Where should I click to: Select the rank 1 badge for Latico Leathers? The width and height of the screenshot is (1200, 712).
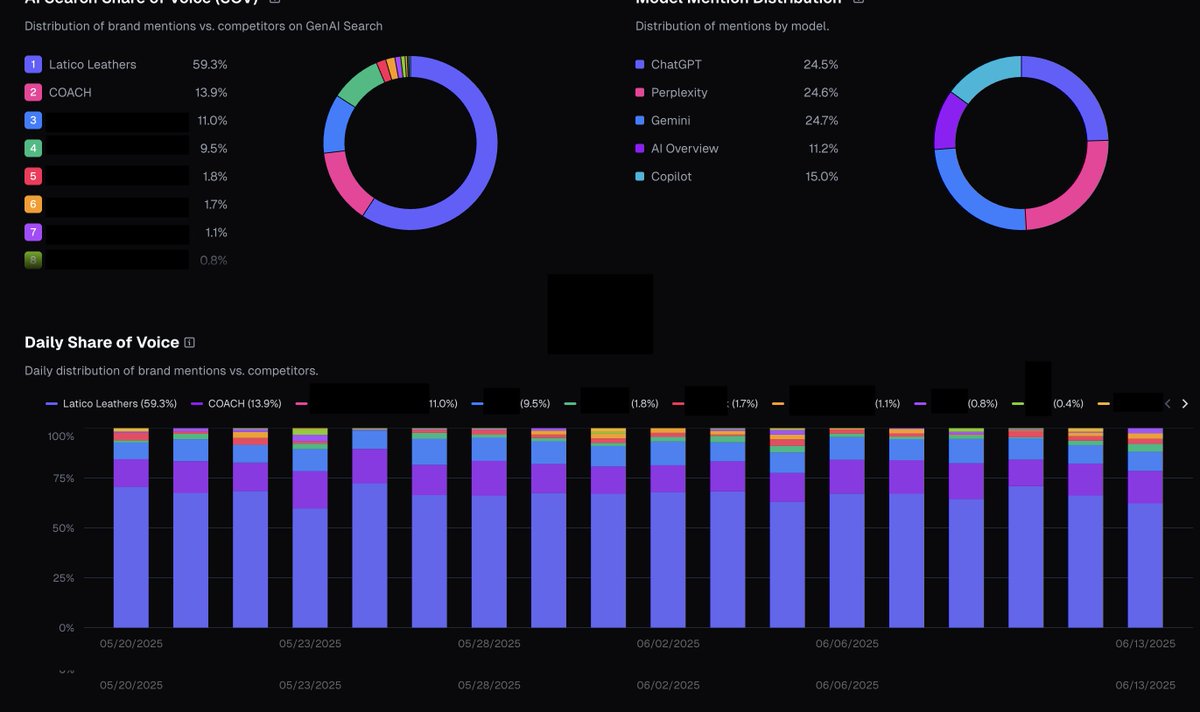pos(33,64)
